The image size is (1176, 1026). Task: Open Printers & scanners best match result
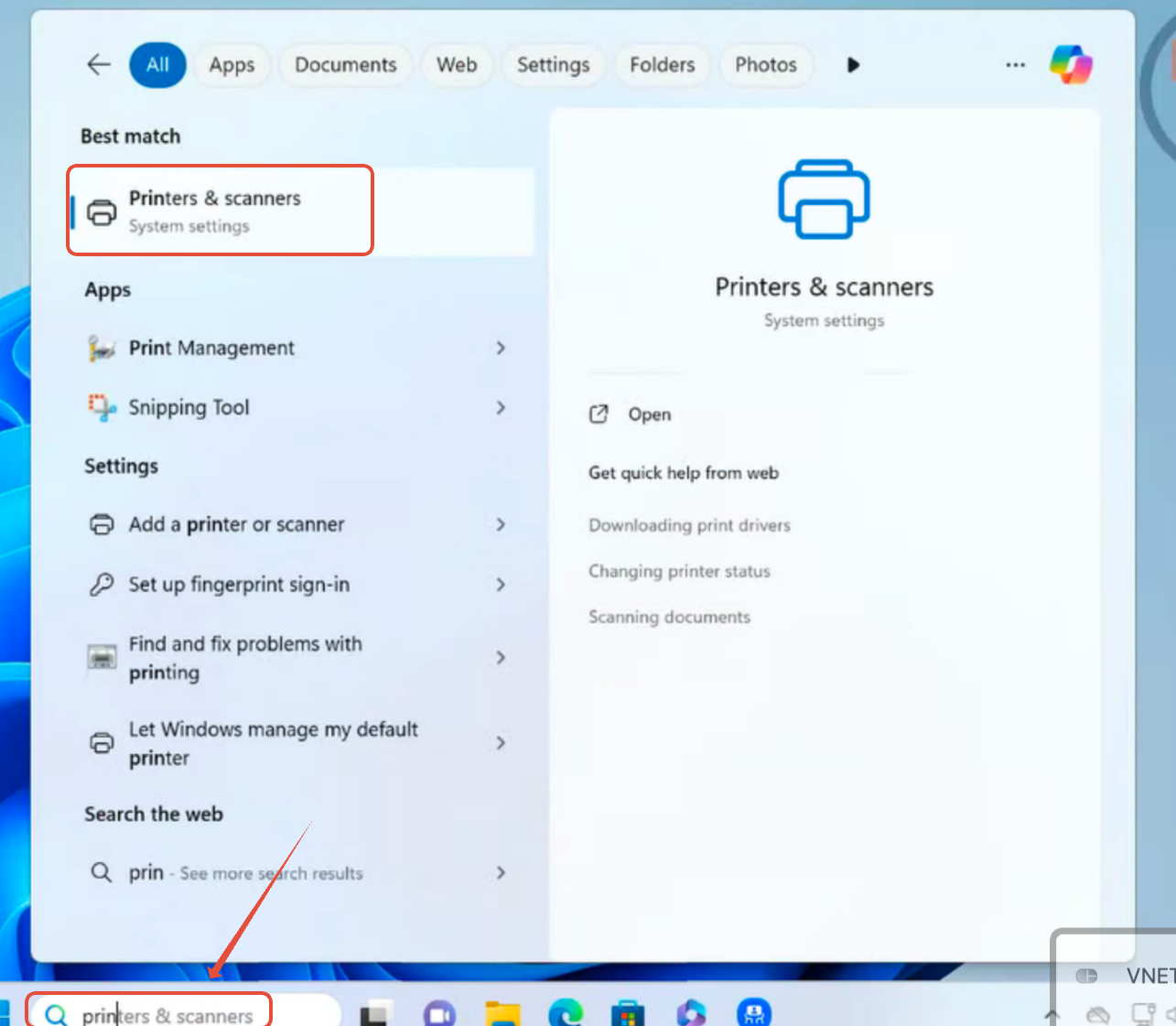302,211
